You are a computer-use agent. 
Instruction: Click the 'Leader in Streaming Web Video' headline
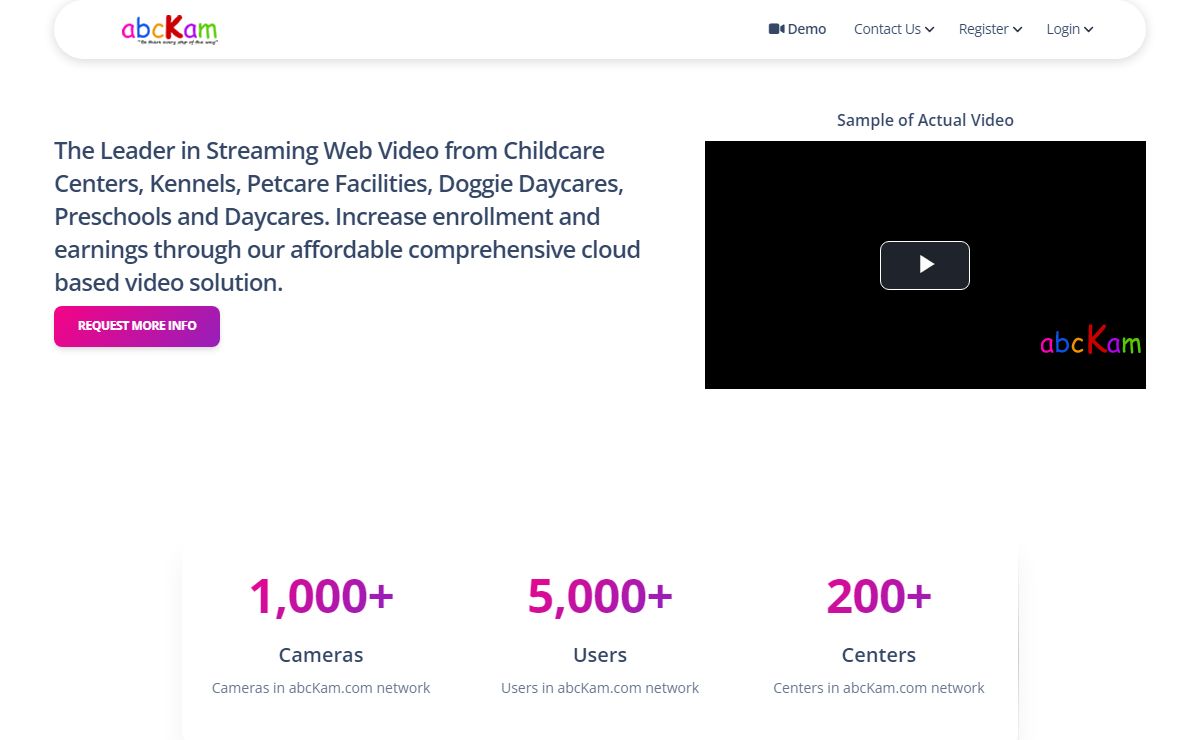pyautogui.click(x=348, y=217)
